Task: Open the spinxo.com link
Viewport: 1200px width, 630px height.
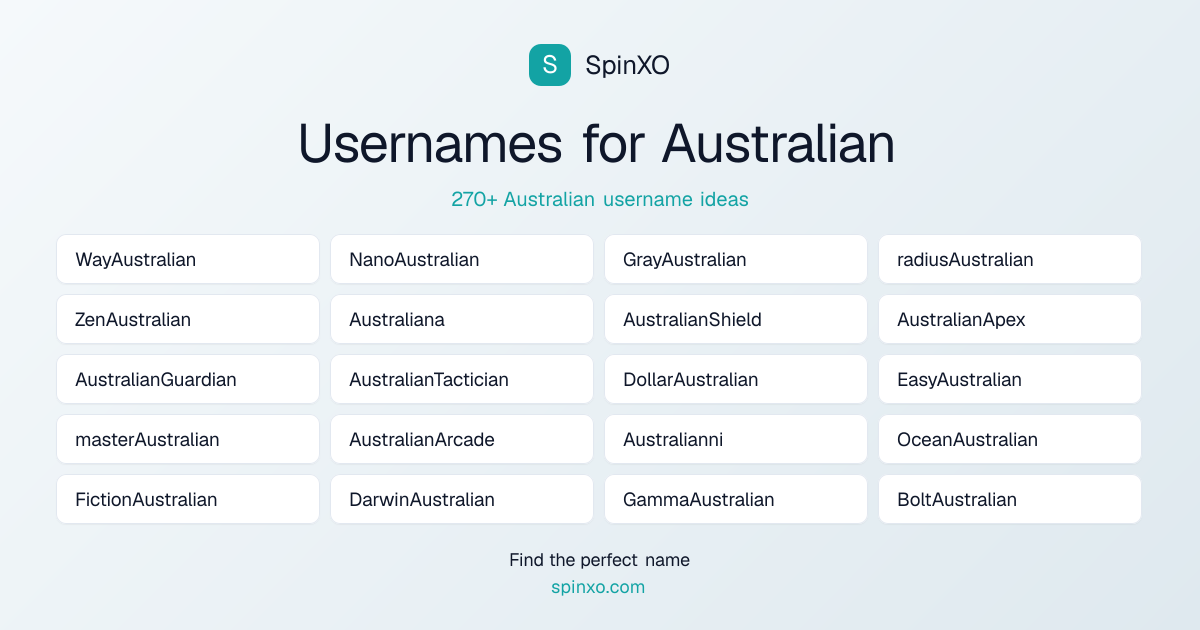Action: (x=598, y=587)
